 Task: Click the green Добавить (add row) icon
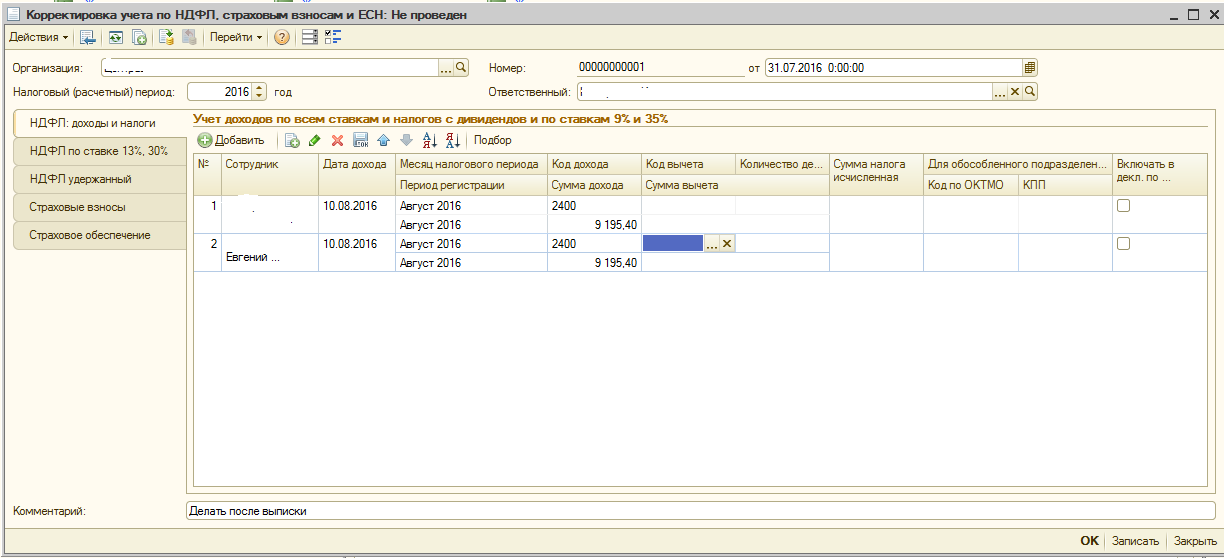[205, 141]
